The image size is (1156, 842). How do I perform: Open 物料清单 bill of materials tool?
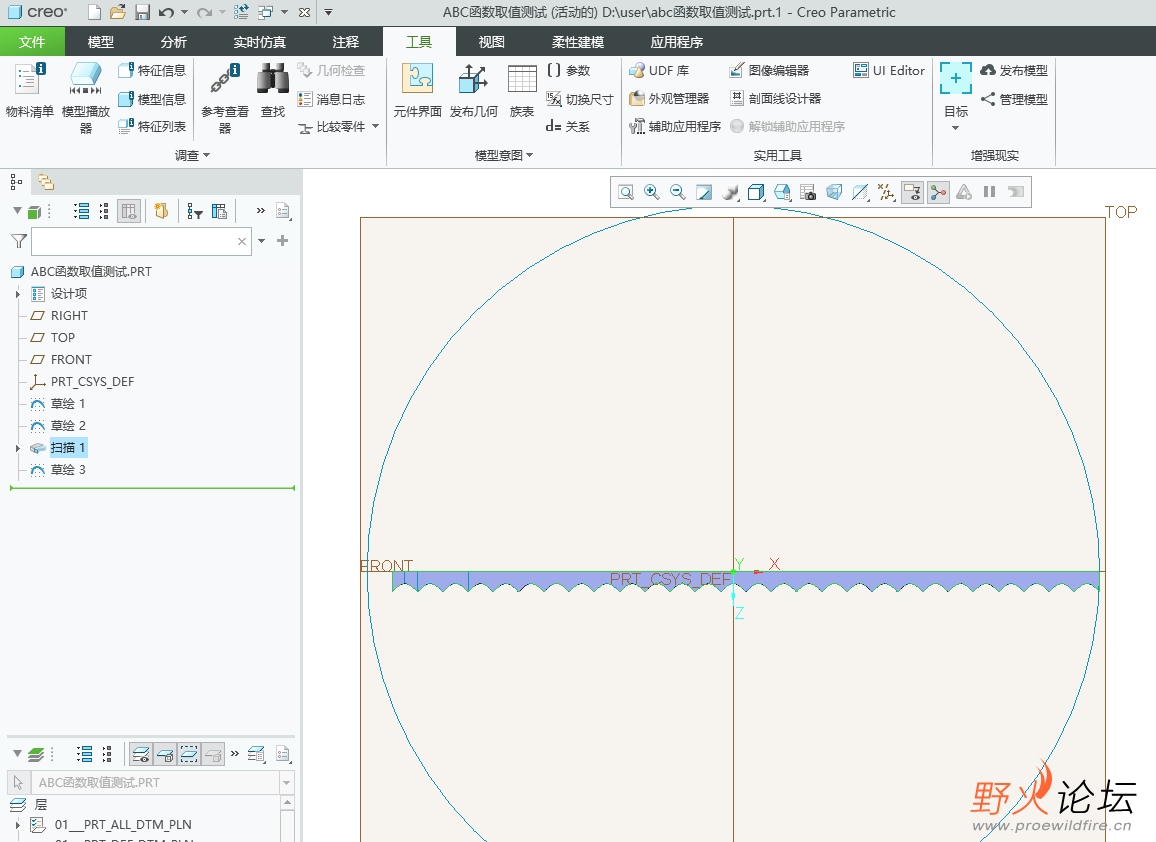click(29, 90)
